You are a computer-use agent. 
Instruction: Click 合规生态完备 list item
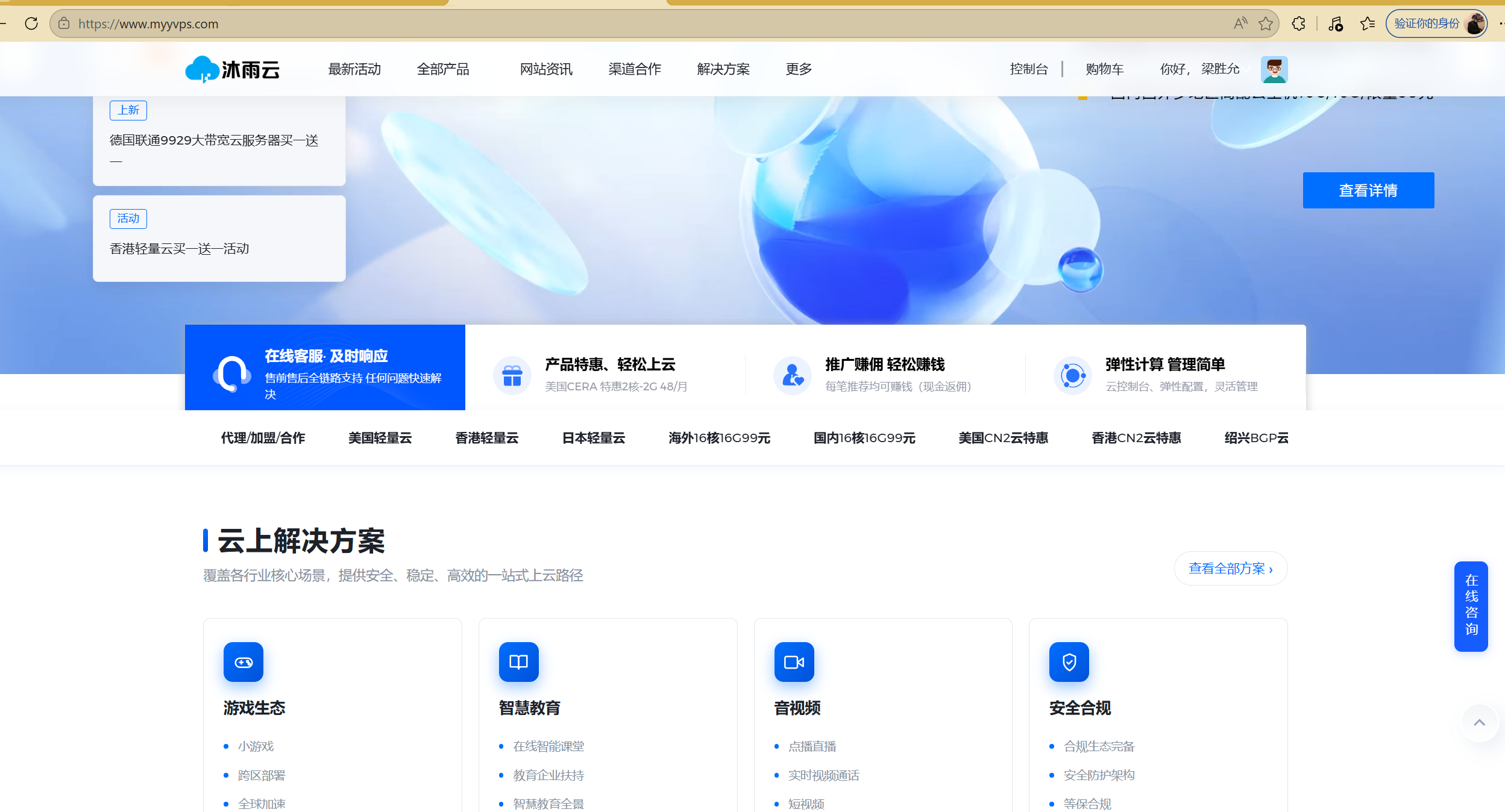click(1099, 746)
